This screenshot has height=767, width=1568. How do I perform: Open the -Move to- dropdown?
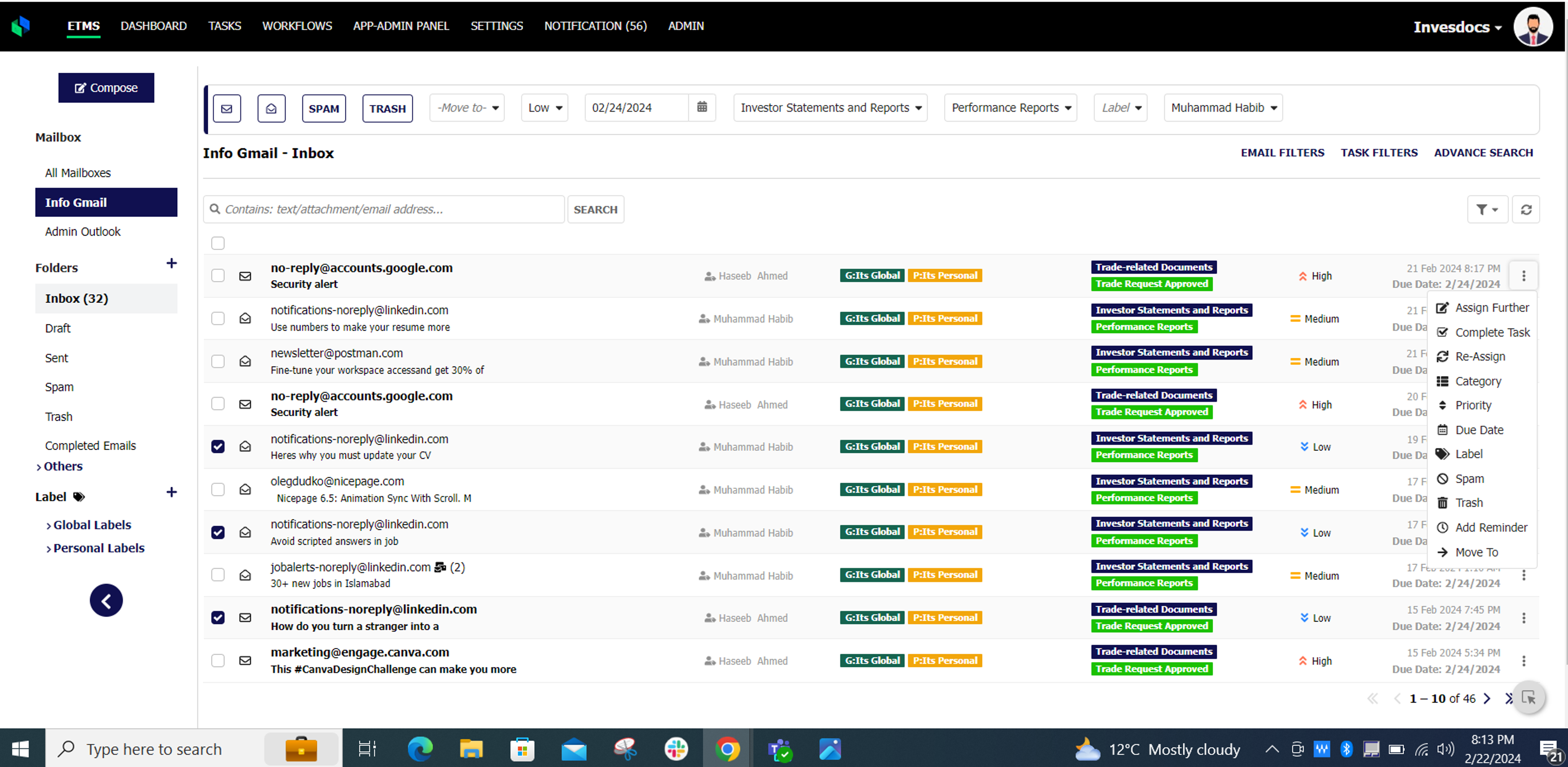pos(467,108)
